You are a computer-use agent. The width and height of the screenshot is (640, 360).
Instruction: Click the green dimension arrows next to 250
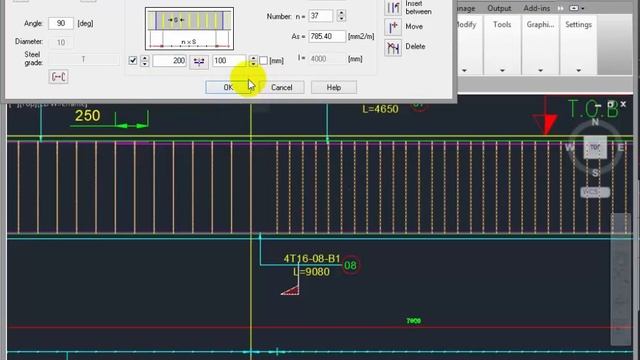(131, 126)
